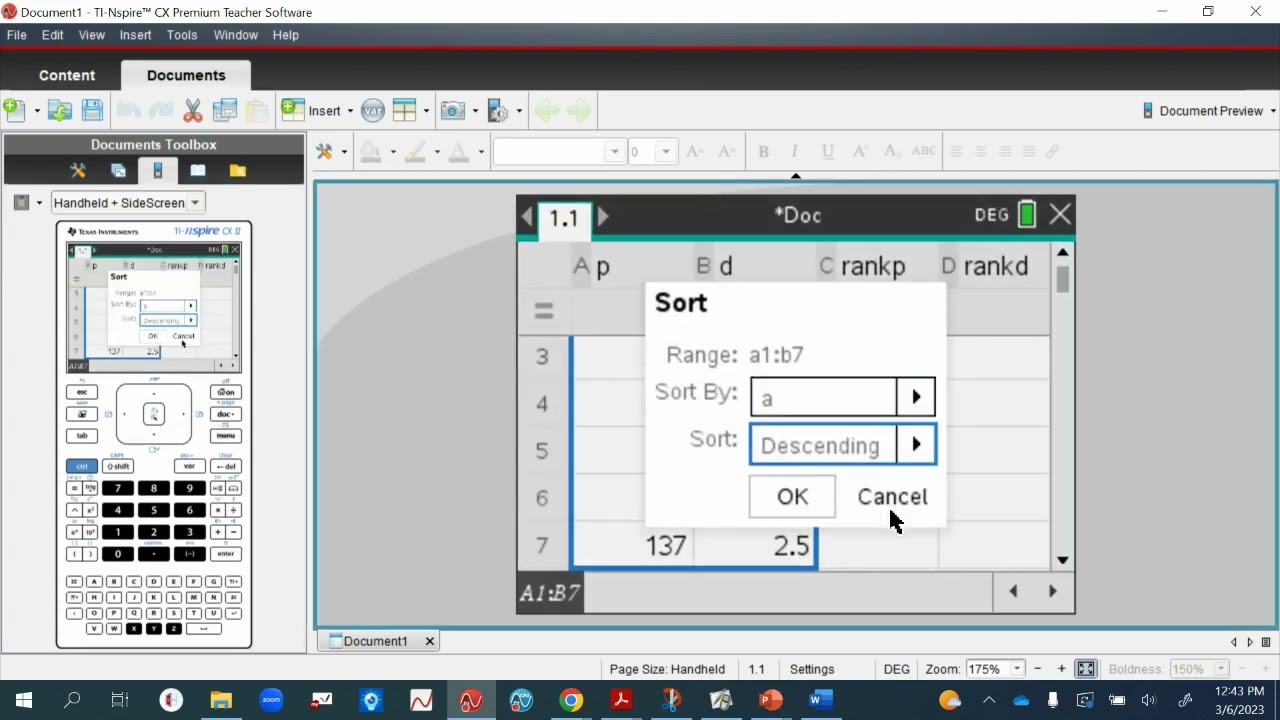Close the Document1 tab
Viewport: 1280px width, 720px height.
click(430, 641)
